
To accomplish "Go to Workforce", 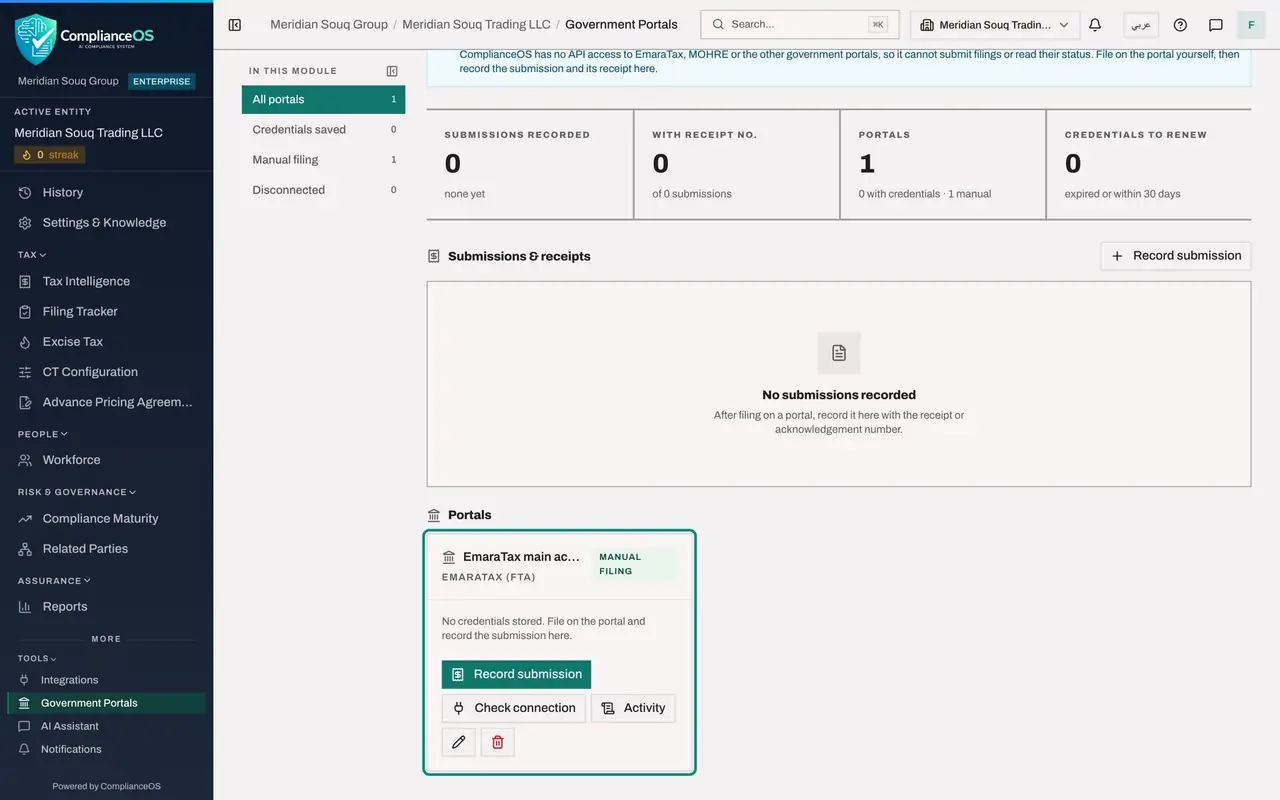I will tap(106, 460).
